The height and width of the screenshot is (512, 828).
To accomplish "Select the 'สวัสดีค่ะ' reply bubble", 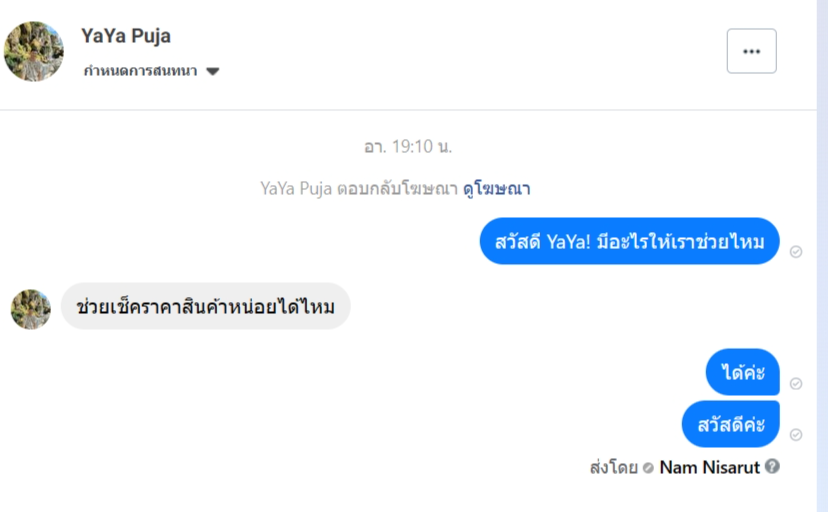I will click(x=730, y=424).
